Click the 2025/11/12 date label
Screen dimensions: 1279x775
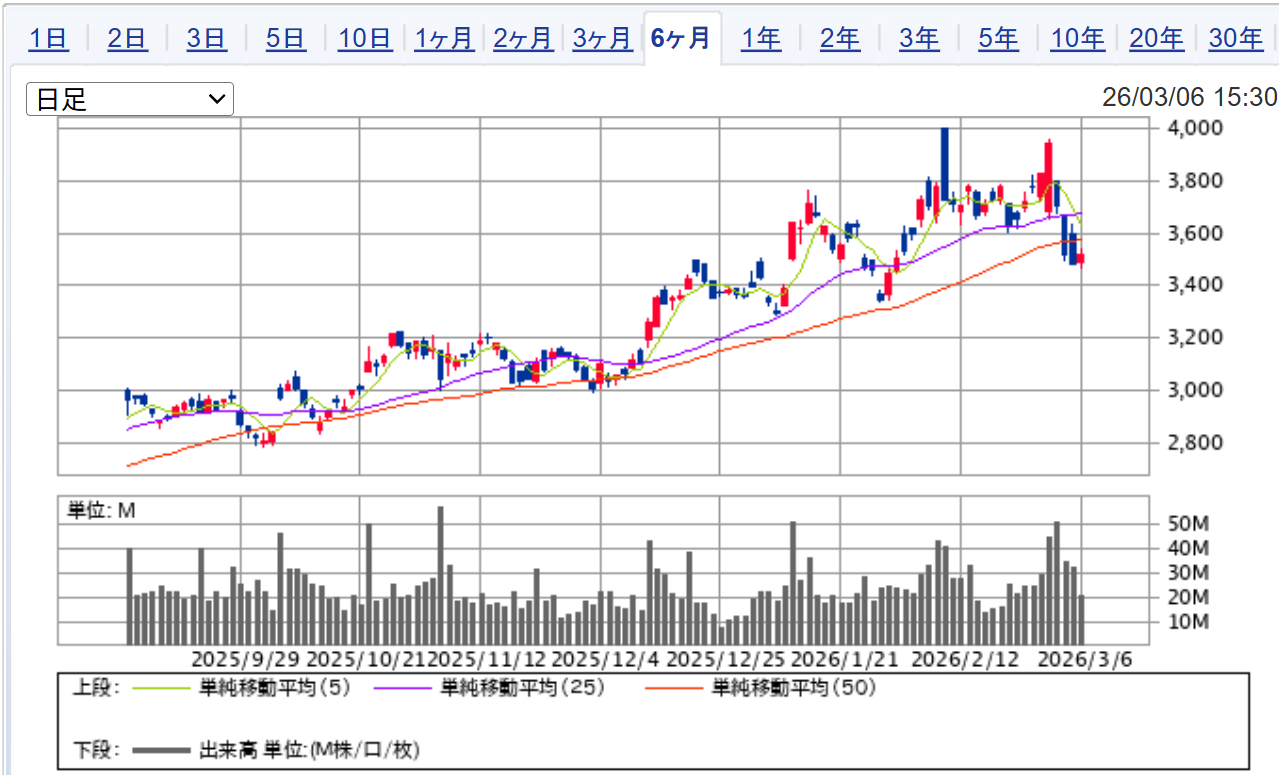(x=487, y=660)
